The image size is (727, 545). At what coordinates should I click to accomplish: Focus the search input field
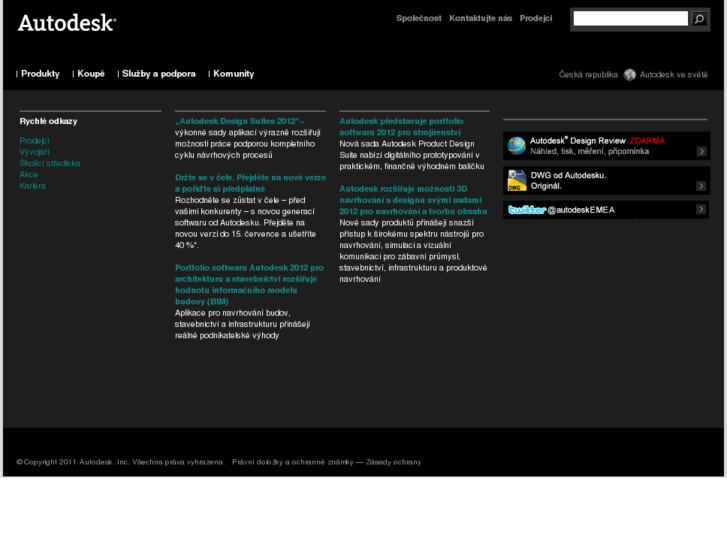pyautogui.click(x=631, y=19)
